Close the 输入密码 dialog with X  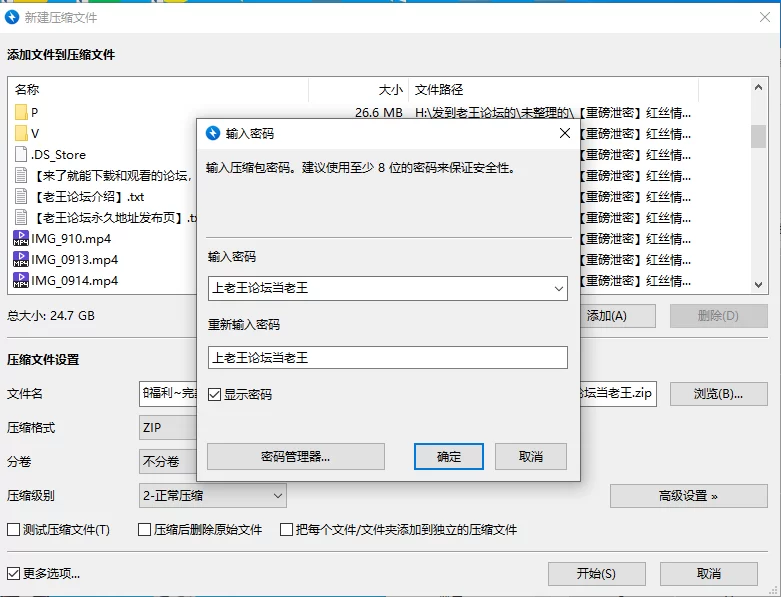click(565, 133)
